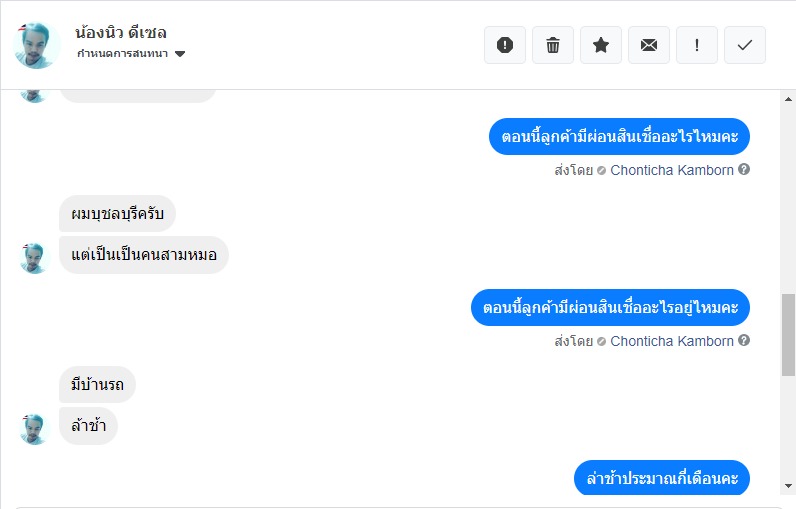The width and height of the screenshot is (796, 509).
Task: Click the scroll down arrow
Action: 788,485
